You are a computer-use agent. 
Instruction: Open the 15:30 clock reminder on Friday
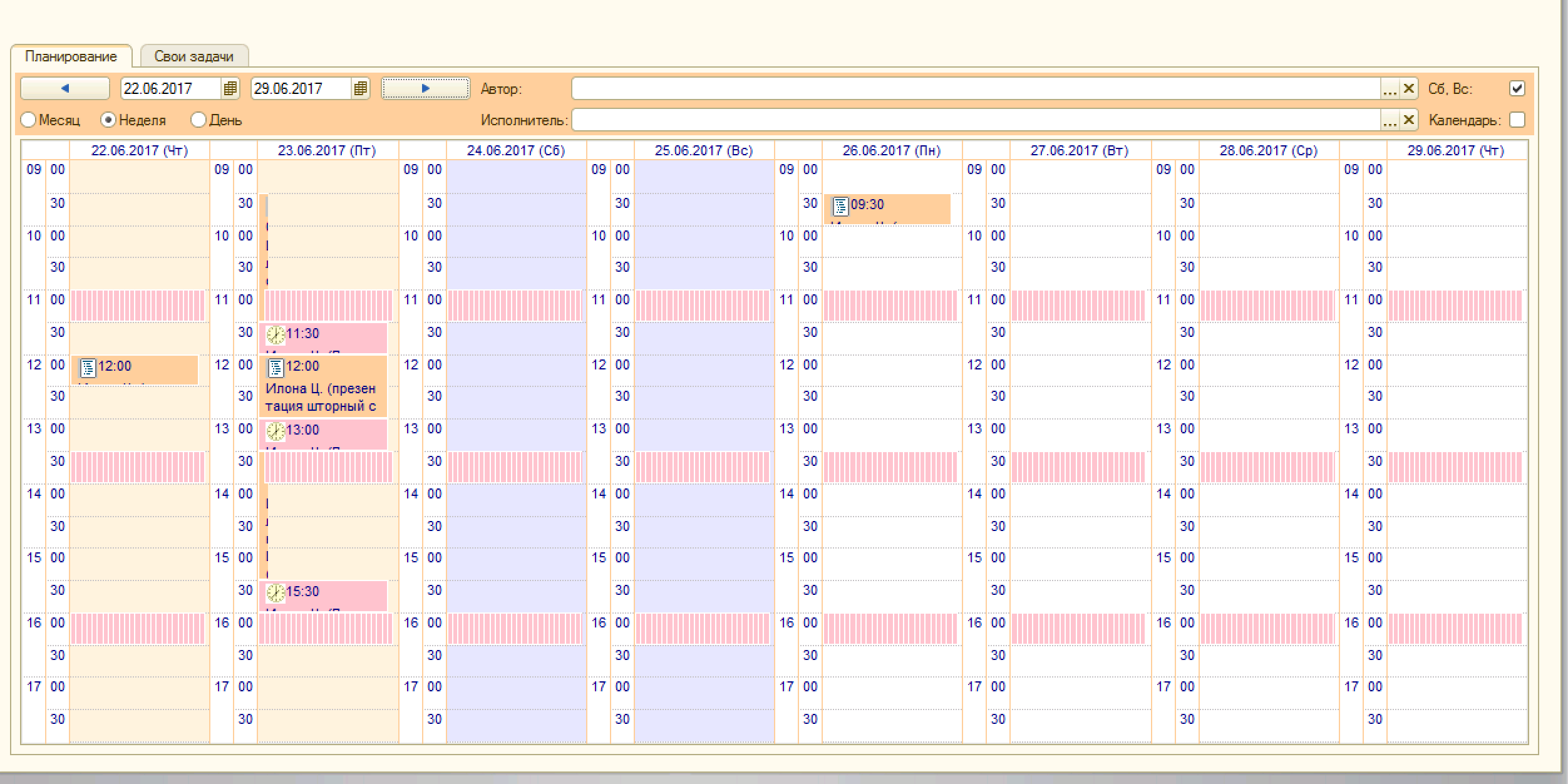pyautogui.click(x=324, y=595)
